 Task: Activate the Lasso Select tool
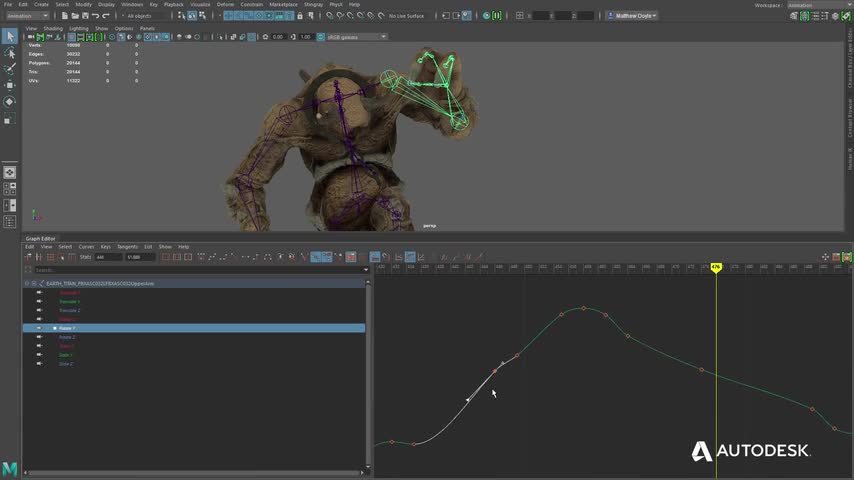point(10,53)
